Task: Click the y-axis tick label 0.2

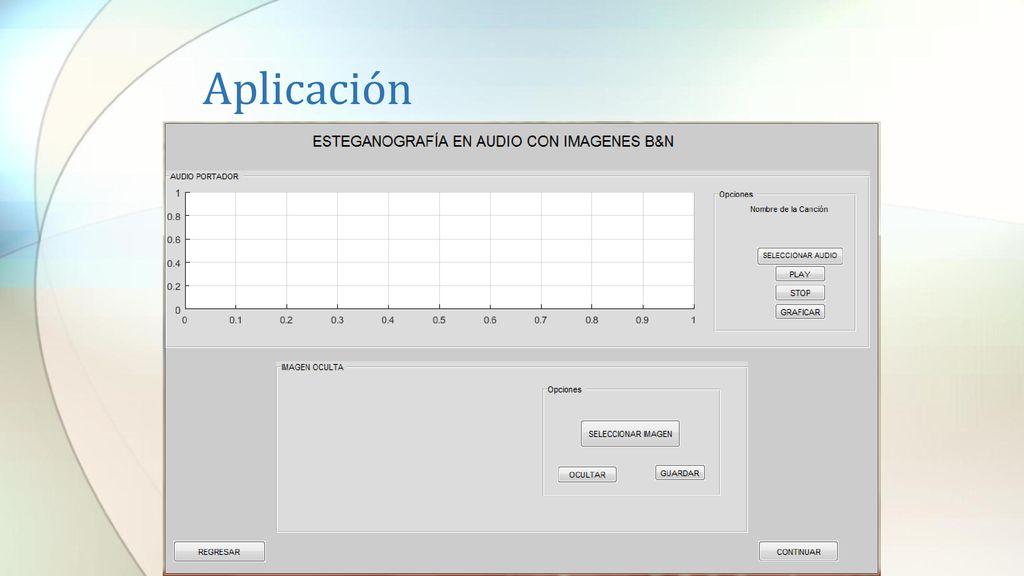Action: [x=173, y=286]
